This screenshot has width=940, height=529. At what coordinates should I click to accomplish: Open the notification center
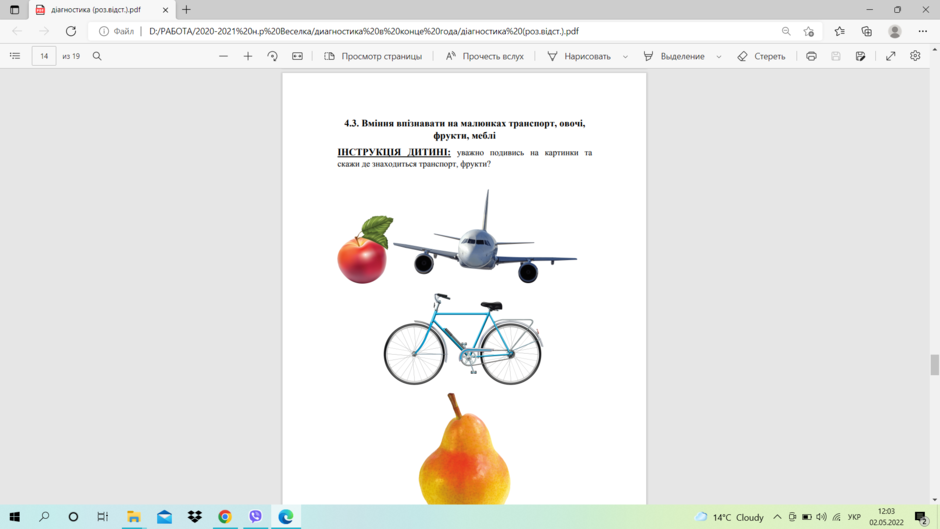[921, 517]
